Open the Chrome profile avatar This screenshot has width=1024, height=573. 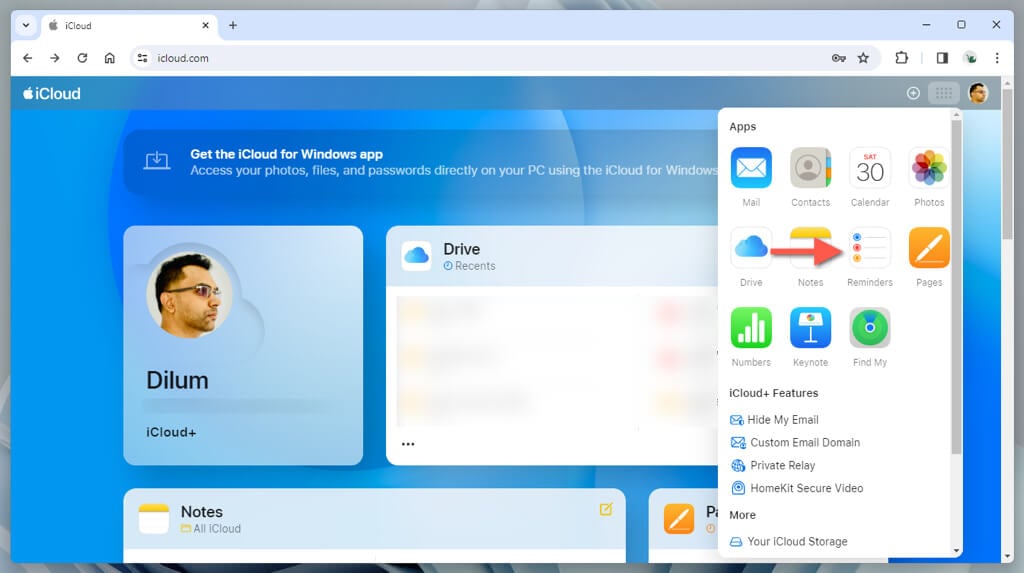pos(970,58)
